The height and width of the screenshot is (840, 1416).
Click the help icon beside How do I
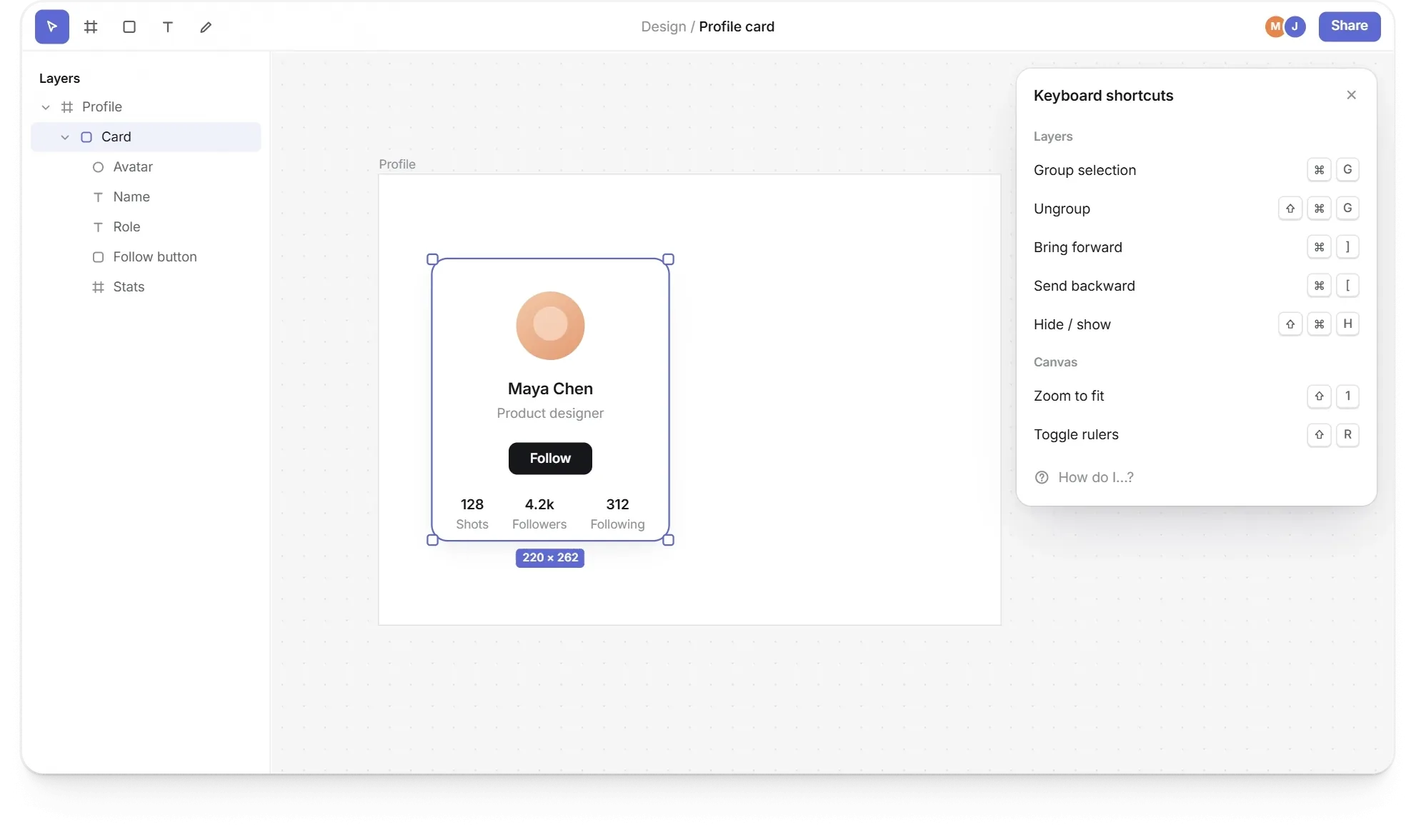(x=1042, y=477)
